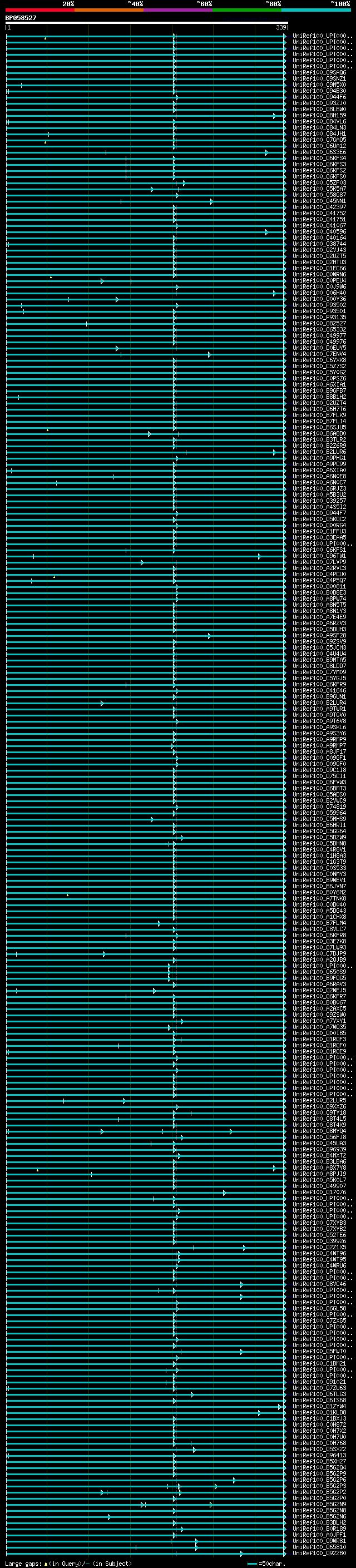Select hit UniRef100_Q5ZF03

319,182
